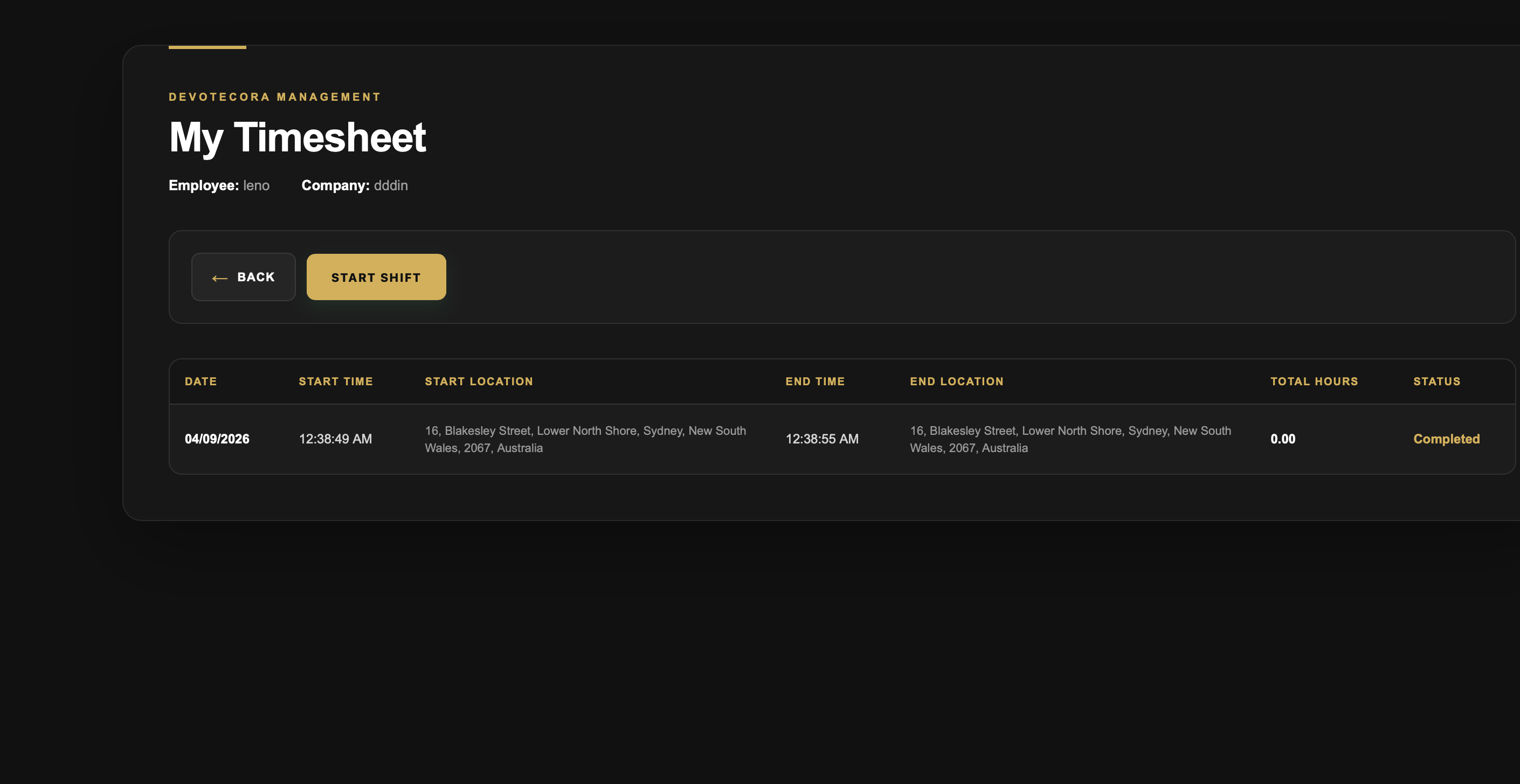Click end time 12:38:55 AM
Screen dimensions: 1520x784
coord(822,439)
